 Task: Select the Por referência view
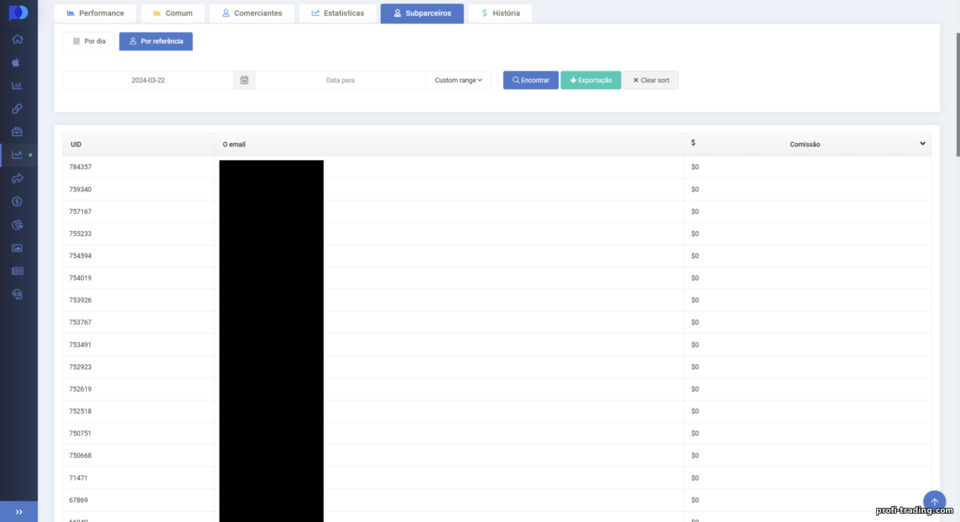(x=156, y=42)
